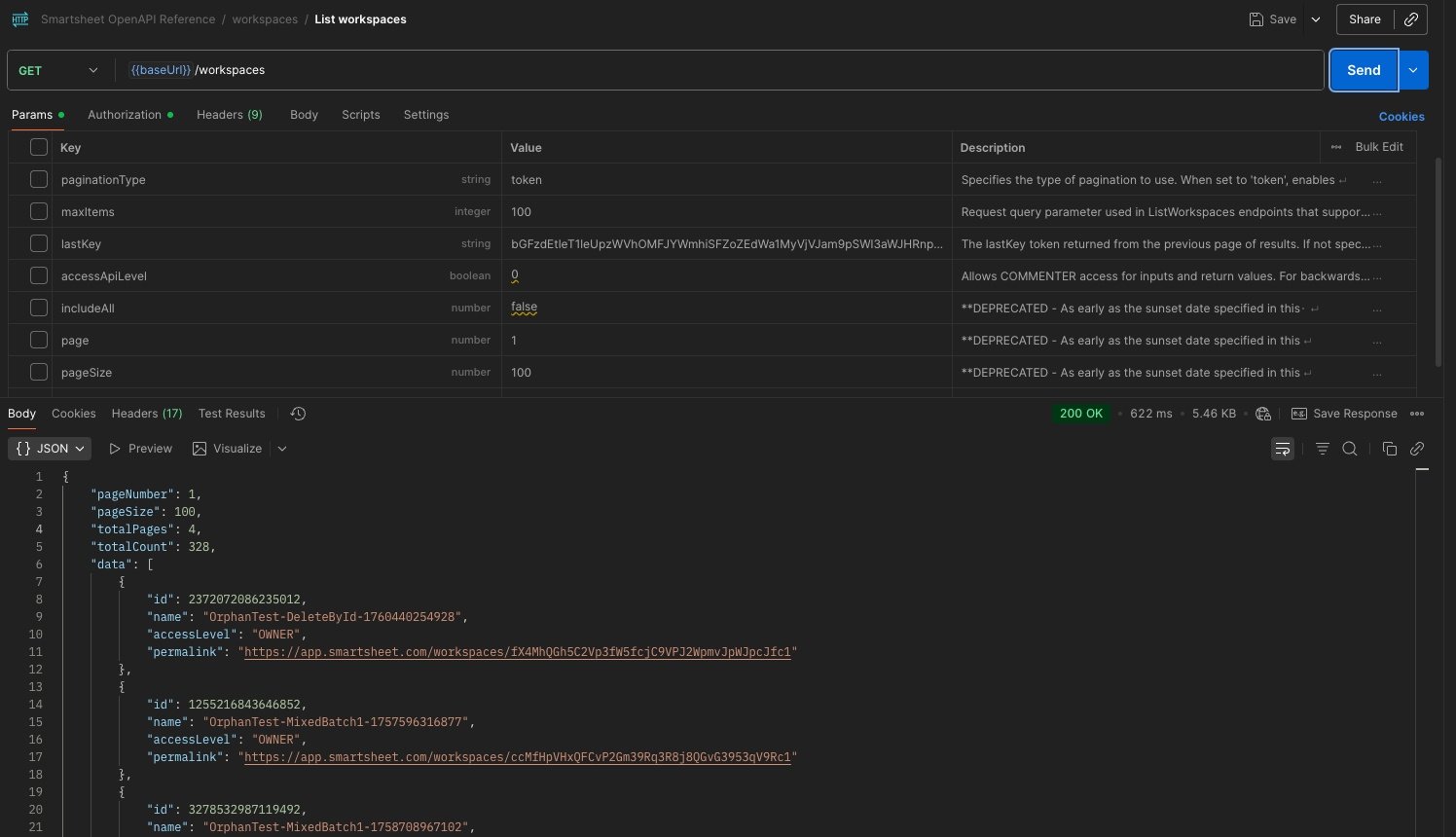This screenshot has height=837, width=1456.
Task: Switch to the request Body tab
Action: point(304,115)
